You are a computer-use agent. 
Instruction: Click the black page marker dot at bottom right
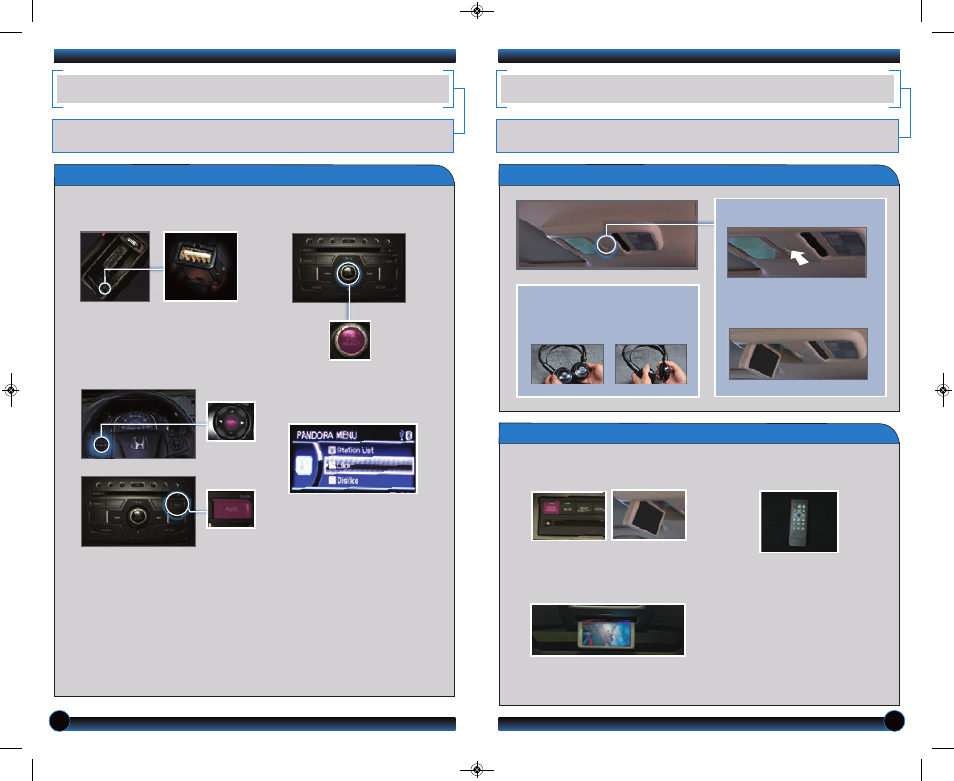pyautogui.click(x=894, y=721)
